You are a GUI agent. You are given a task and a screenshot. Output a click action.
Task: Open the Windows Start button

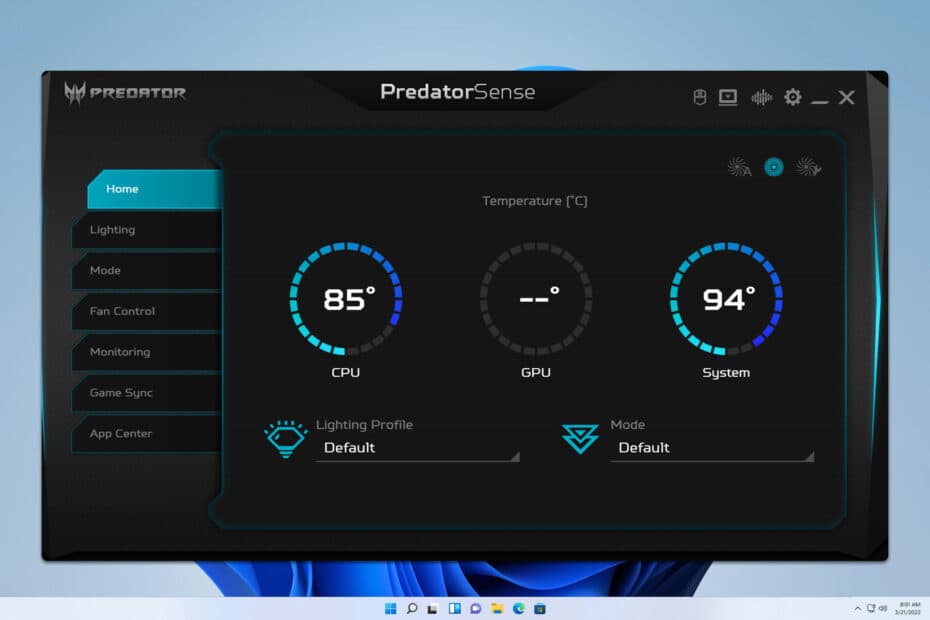(390, 607)
